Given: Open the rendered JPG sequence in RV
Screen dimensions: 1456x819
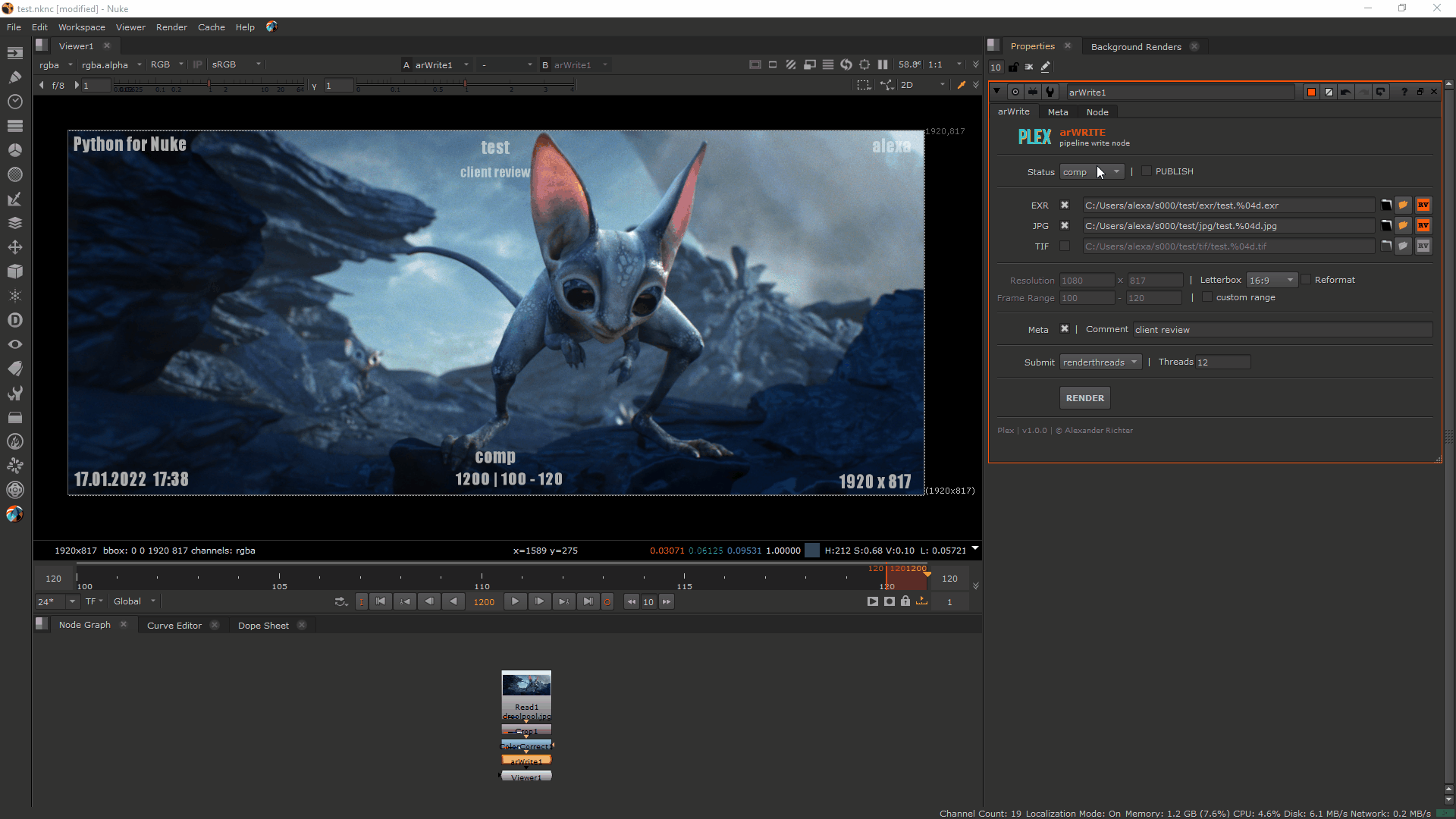Looking at the screenshot, I should (x=1424, y=225).
